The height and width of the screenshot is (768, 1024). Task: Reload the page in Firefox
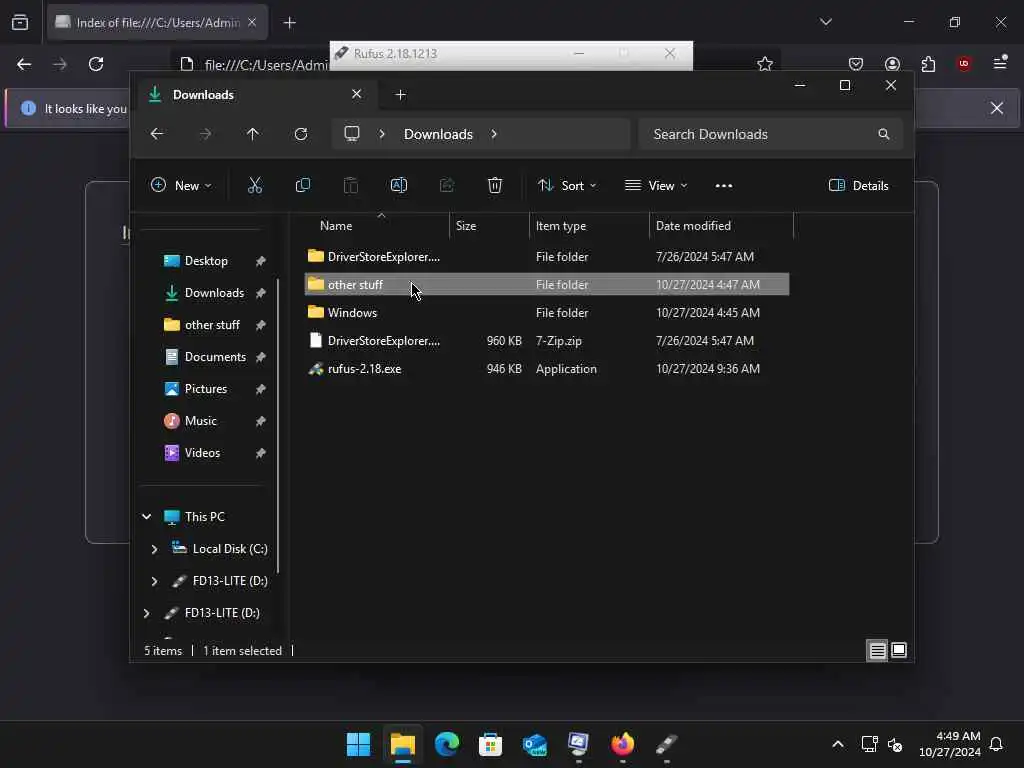96,64
